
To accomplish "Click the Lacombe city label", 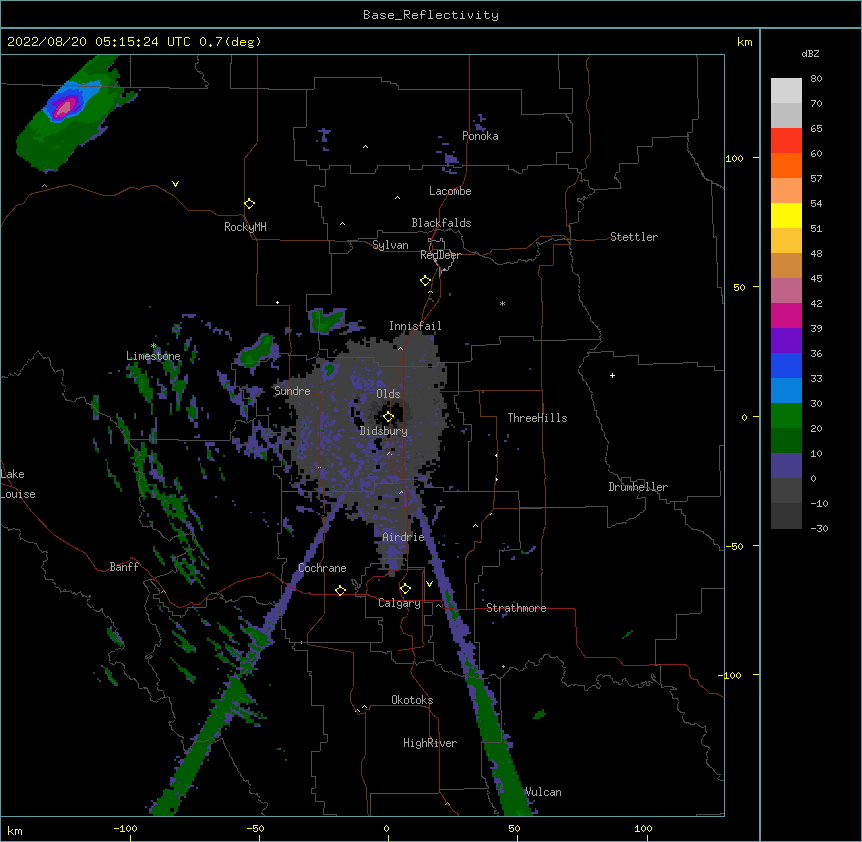I will 450,191.
